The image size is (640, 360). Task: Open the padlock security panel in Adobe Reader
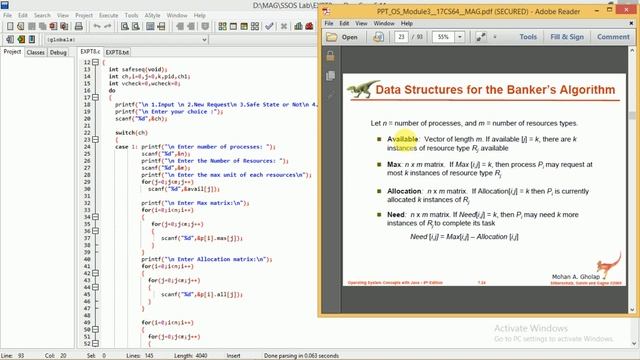point(330,56)
